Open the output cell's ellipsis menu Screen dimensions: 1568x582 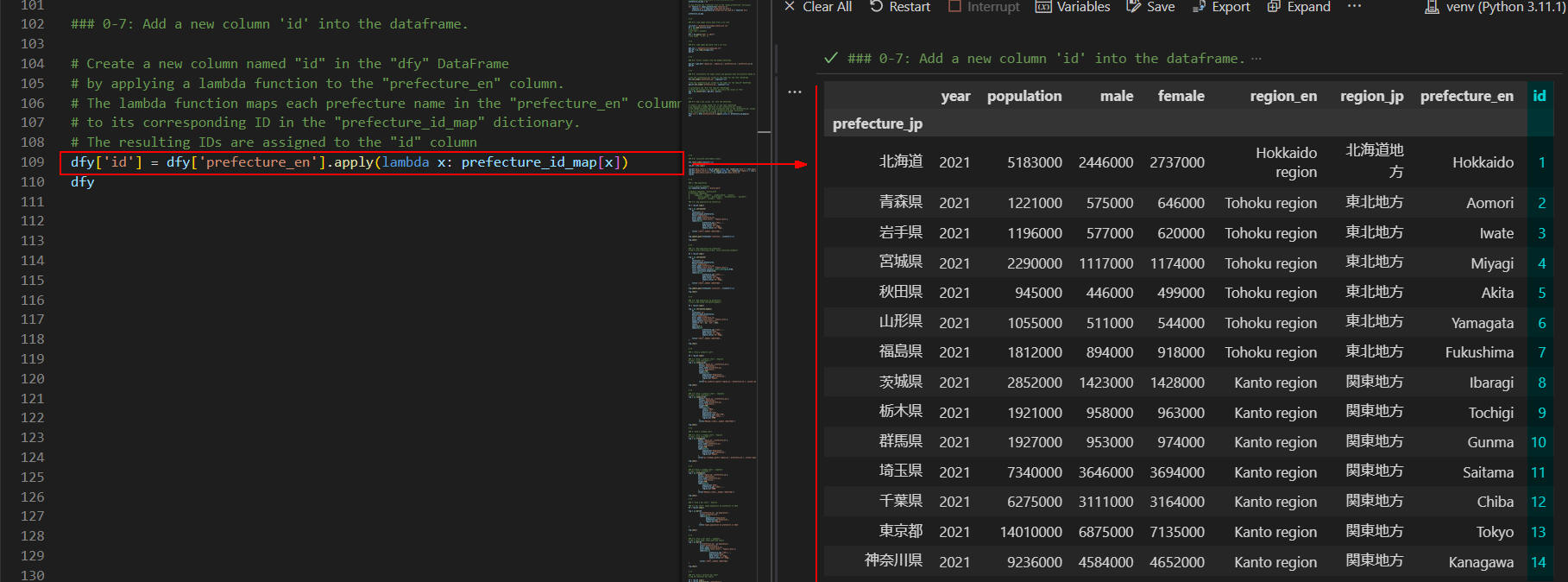pos(795,92)
